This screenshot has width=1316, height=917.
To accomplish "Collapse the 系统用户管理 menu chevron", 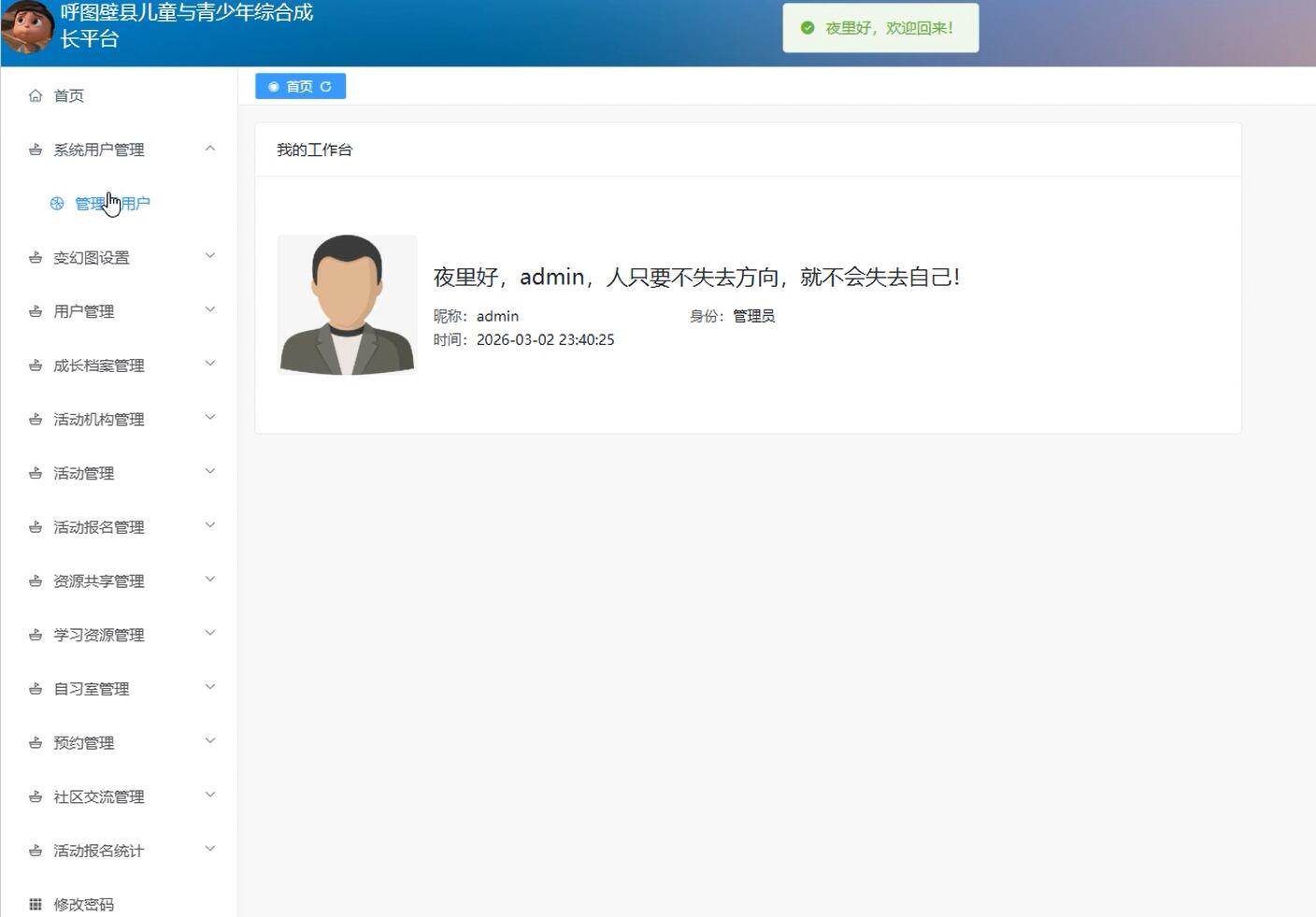I will point(210,148).
